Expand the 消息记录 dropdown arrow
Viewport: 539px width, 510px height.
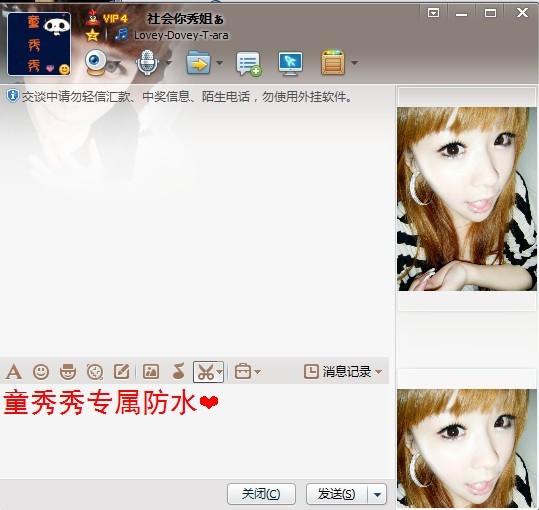[x=378, y=372]
